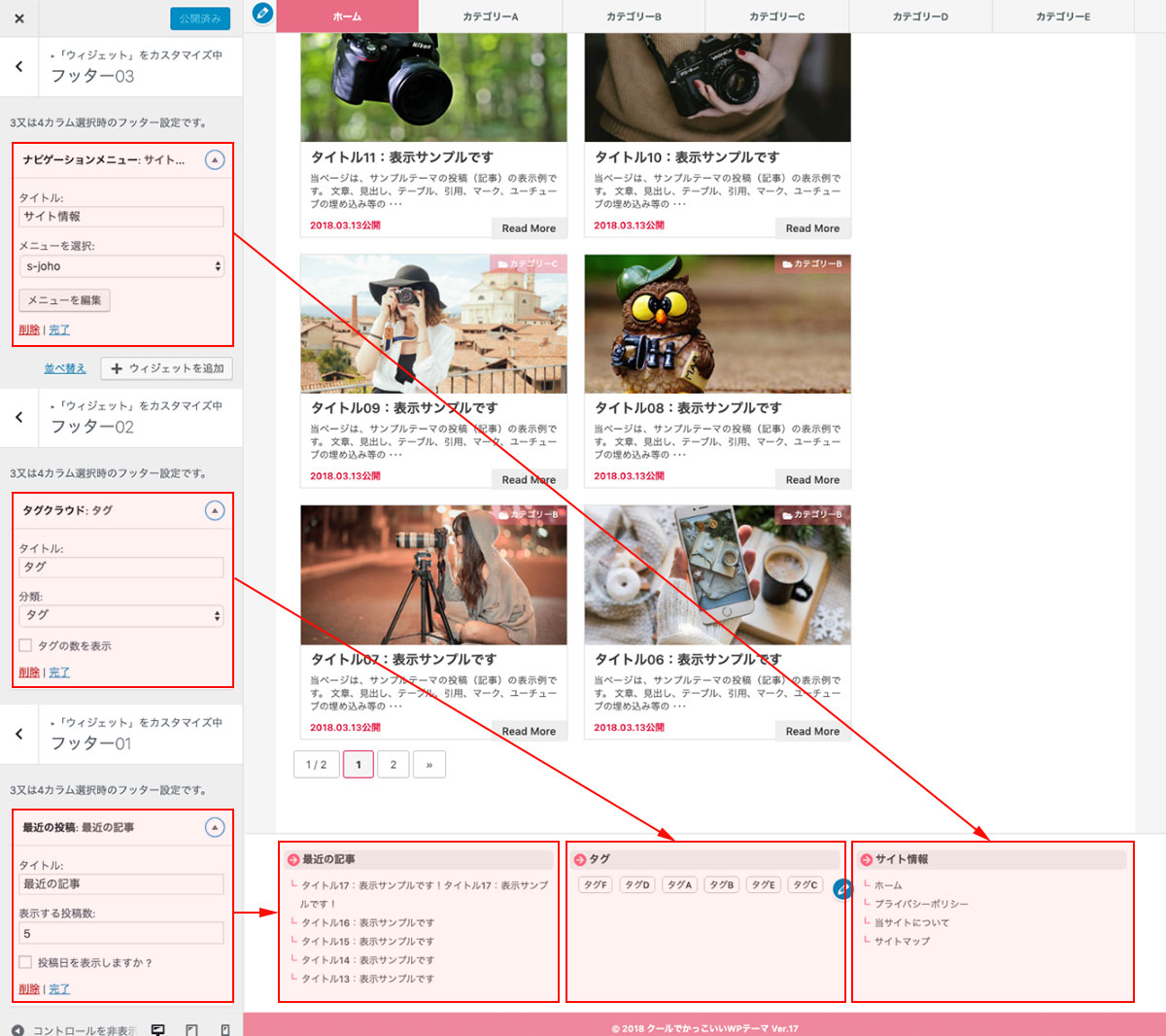
Task: Click the タグD tag
Action: [637, 884]
